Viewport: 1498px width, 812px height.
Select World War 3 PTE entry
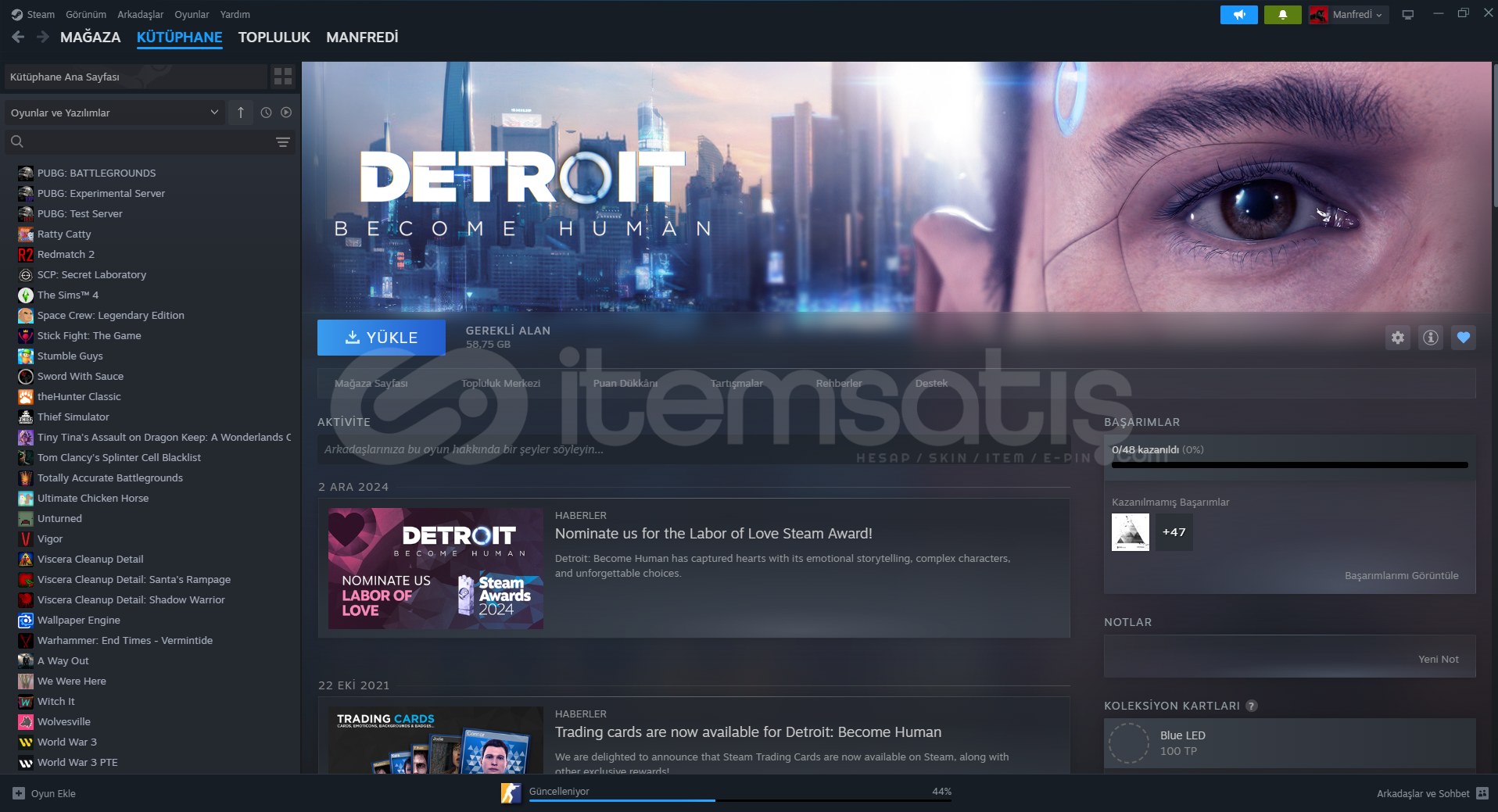coord(77,763)
